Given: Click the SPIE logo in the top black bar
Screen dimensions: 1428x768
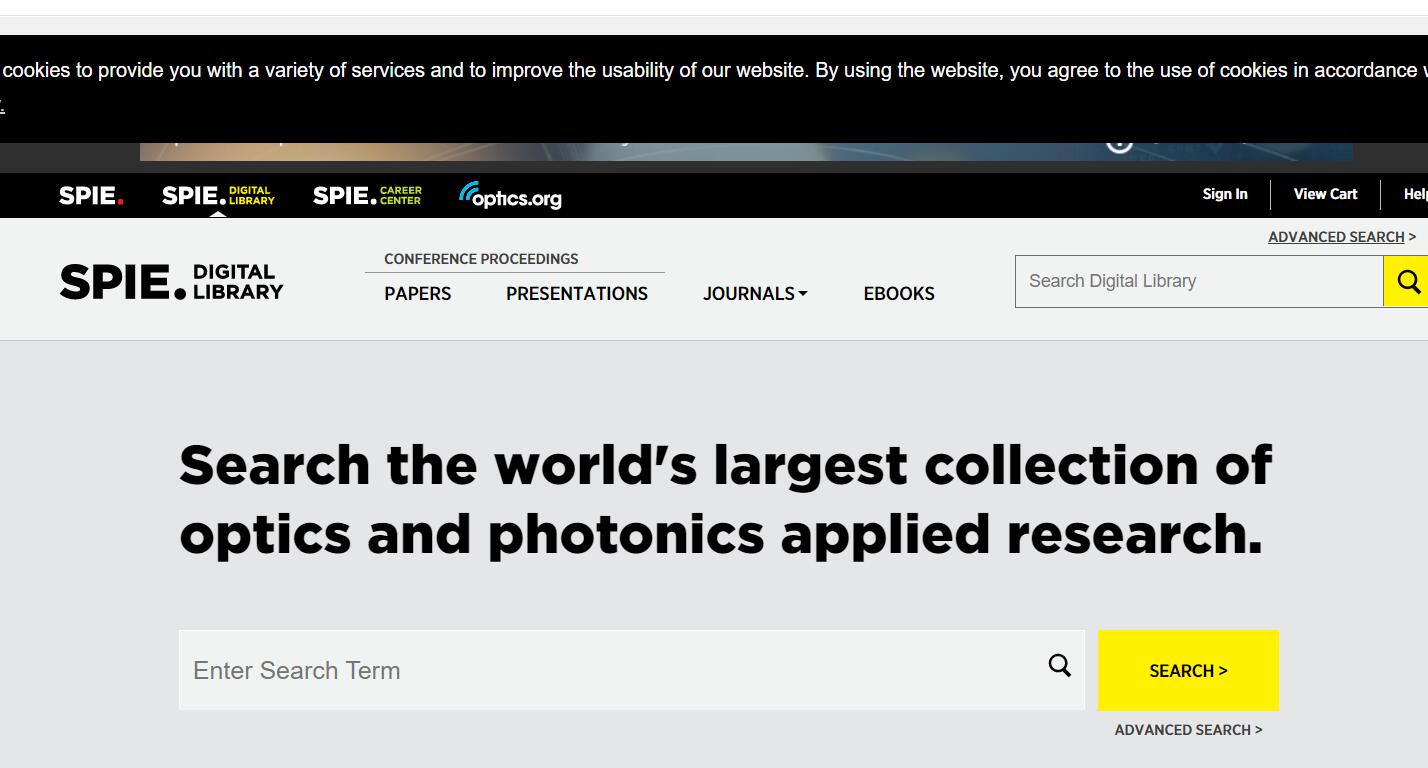Looking at the screenshot, I should click(91, 196).
